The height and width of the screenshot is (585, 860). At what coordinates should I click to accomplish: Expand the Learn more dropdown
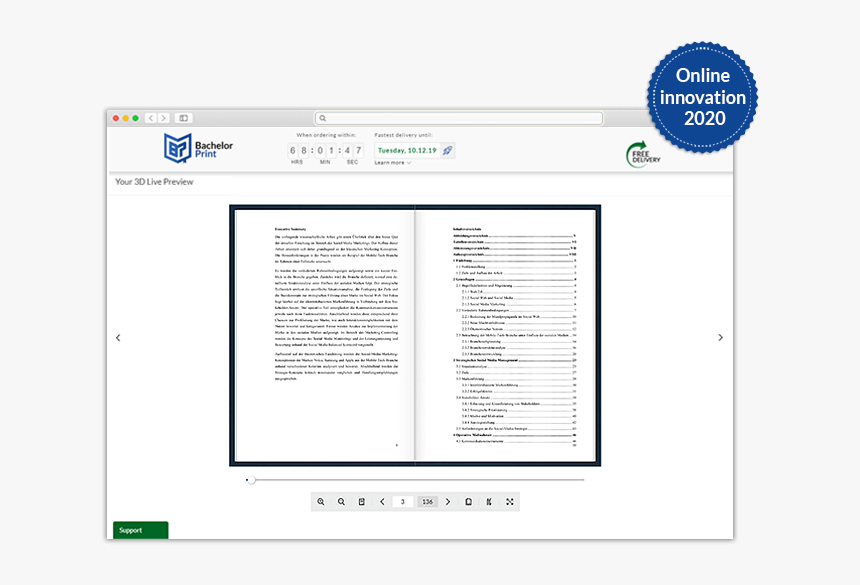(x=393, y=163)
